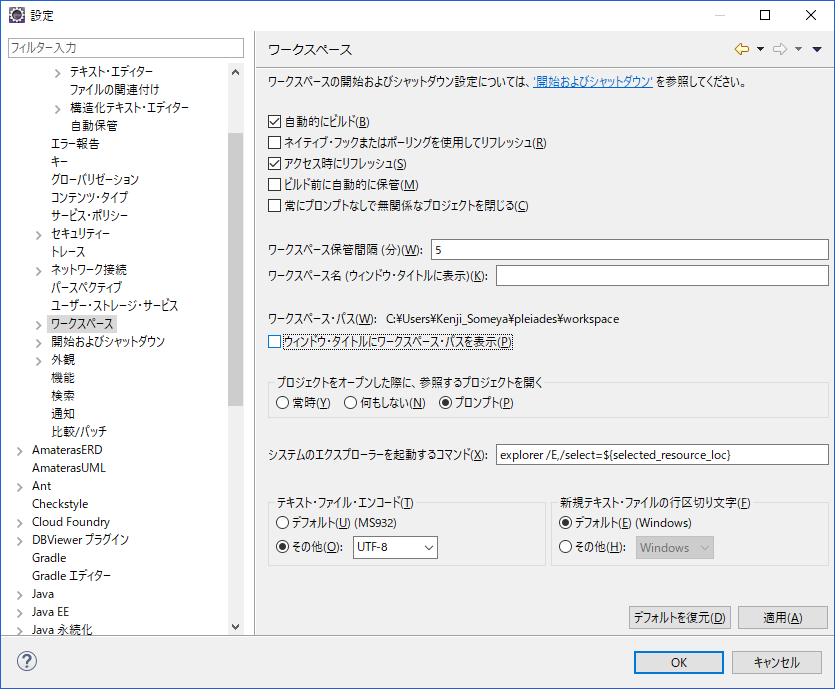Uncheck アクセス時にリフレッシュ
Viewport: 835px width, 689px height.
coord(273,164)
